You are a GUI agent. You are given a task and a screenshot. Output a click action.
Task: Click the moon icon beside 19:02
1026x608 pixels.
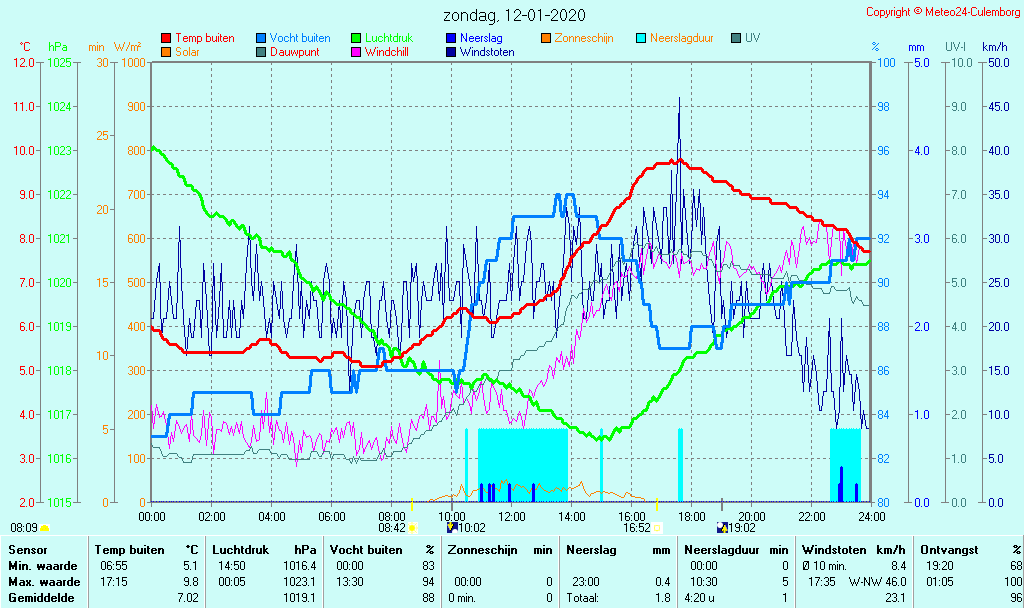[x=722, y=527]
